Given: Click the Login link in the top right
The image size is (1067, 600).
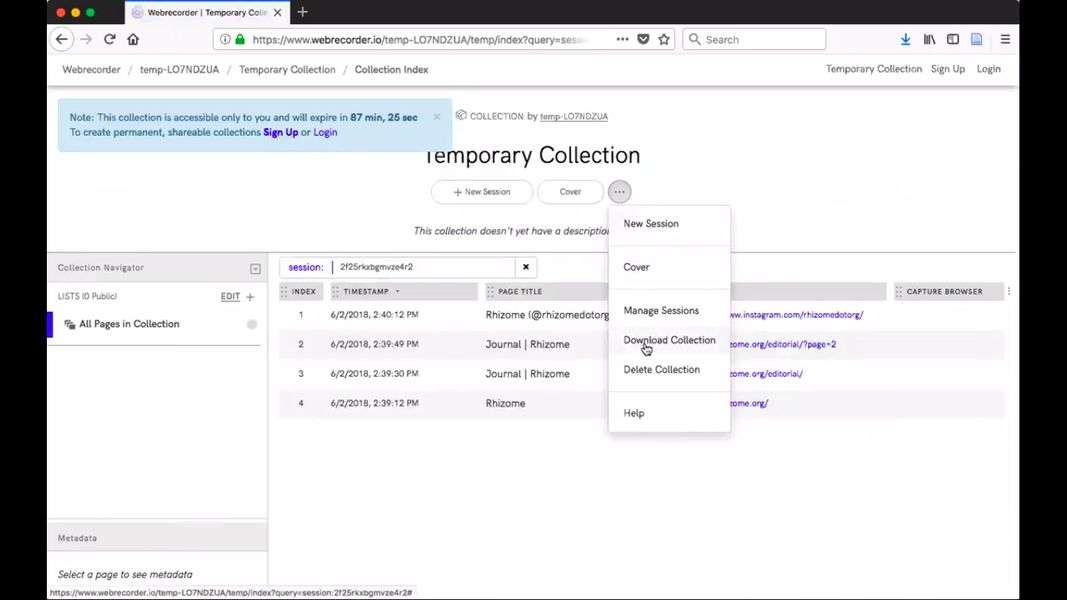Looking at the screenshot, I should 988,69.
